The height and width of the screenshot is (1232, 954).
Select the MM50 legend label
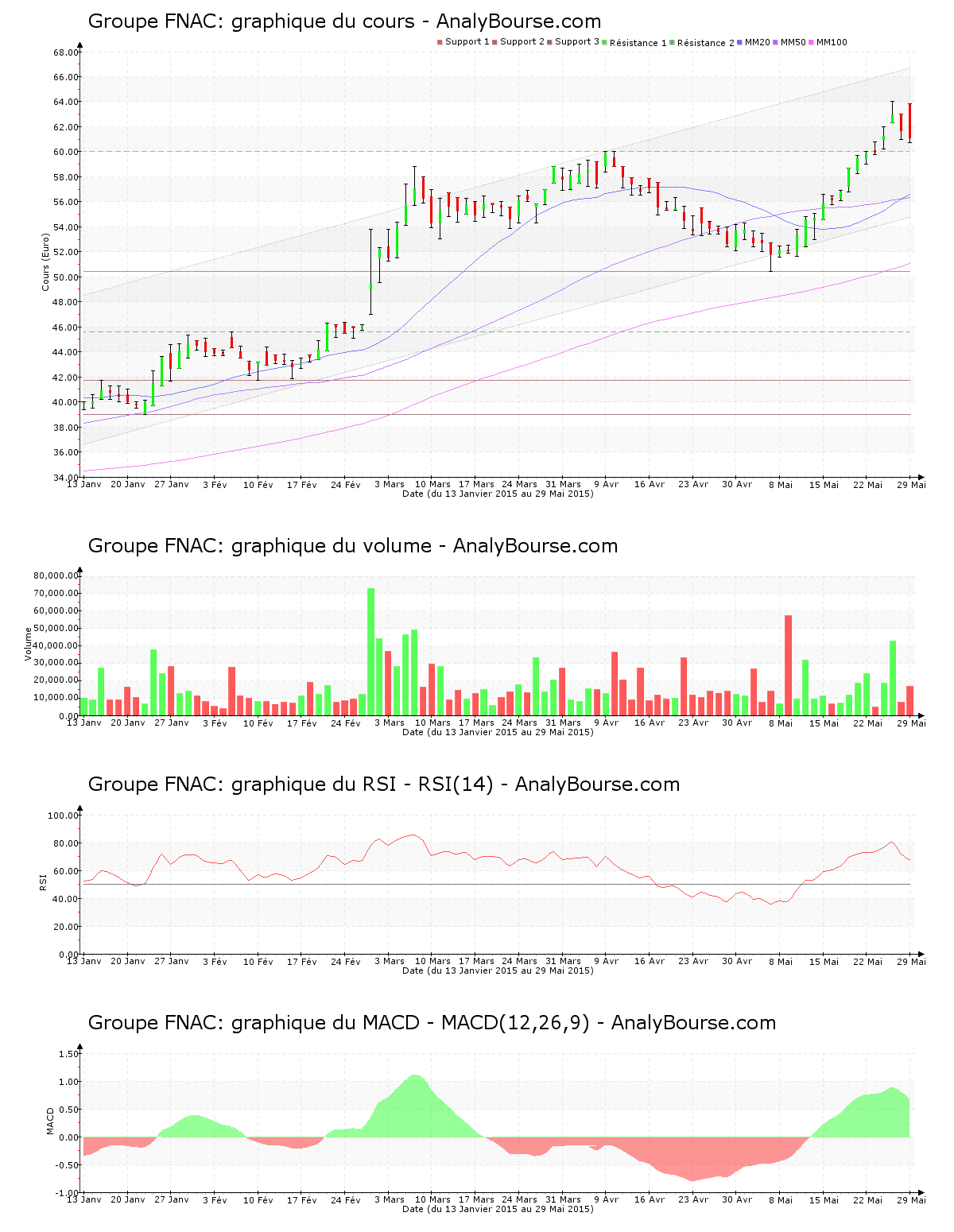click(793, 42)
